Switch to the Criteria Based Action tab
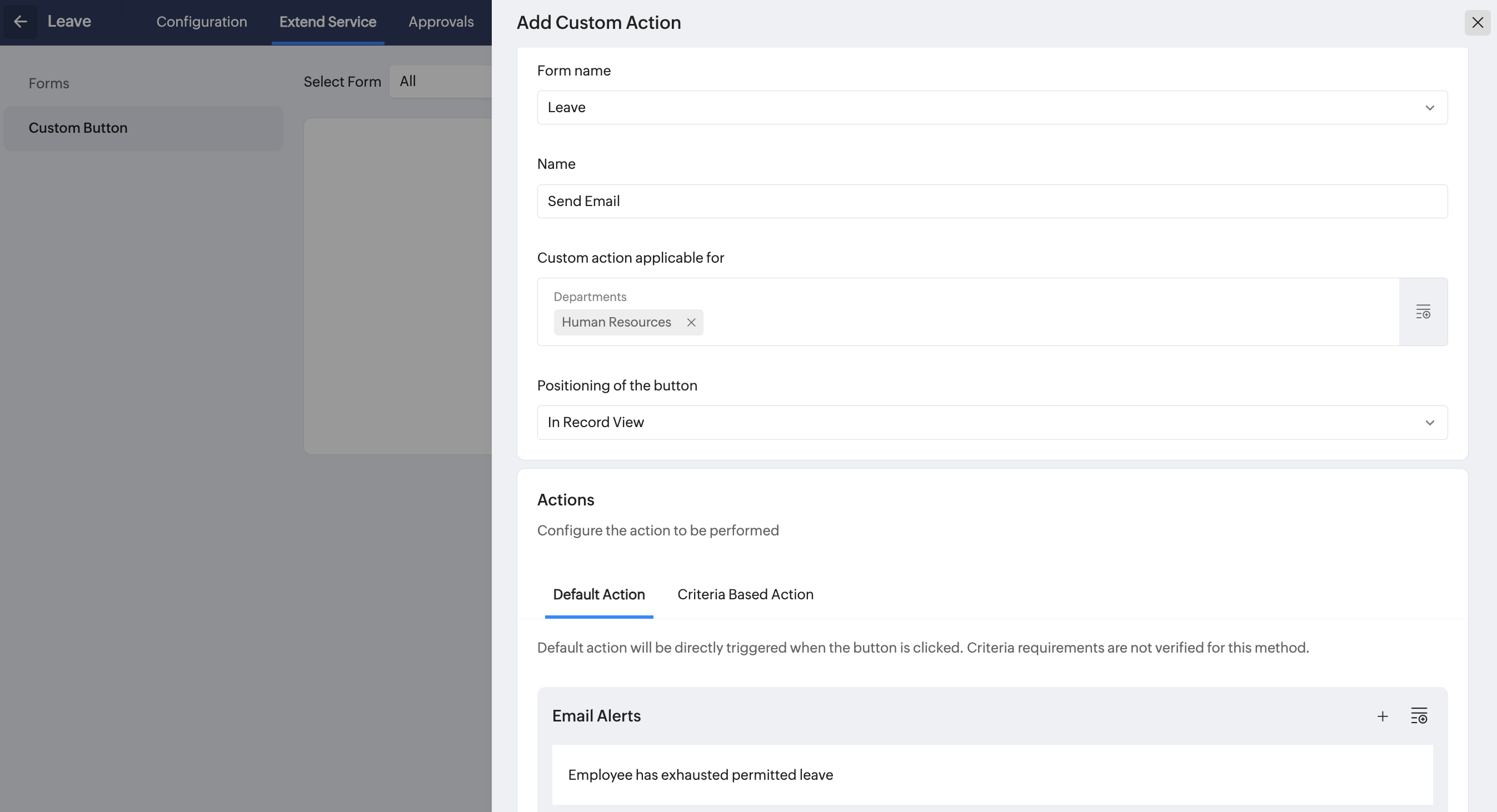Screen dimensions: 1497x812 point(745,595)
